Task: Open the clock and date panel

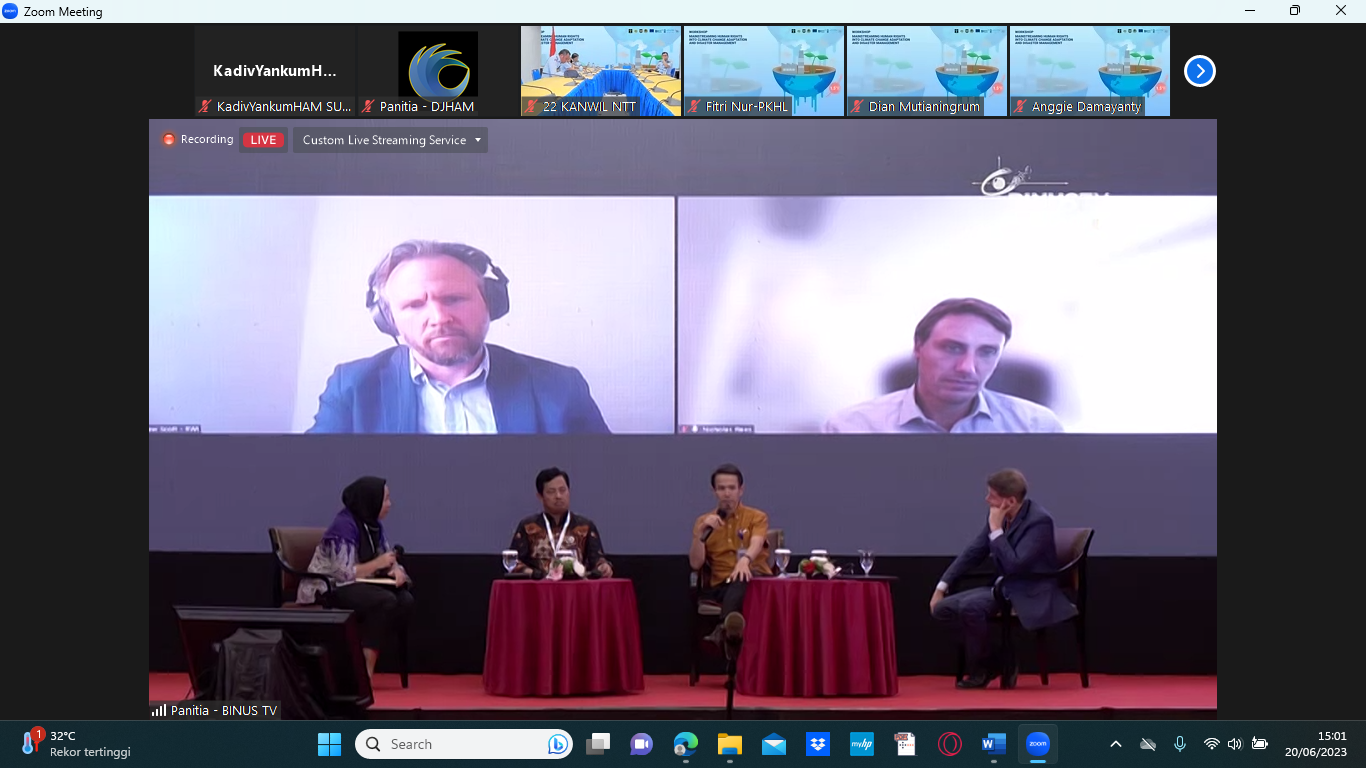Action: click(1316, 744)
